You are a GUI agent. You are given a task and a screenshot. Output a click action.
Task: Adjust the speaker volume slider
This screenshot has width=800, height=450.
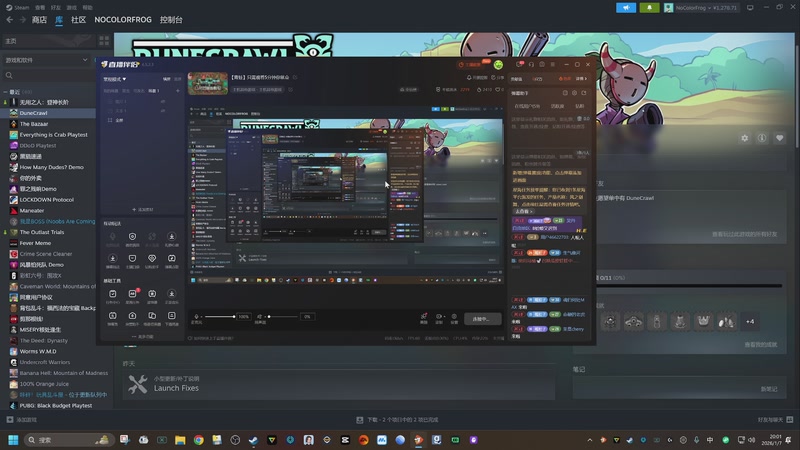(283, 317)
